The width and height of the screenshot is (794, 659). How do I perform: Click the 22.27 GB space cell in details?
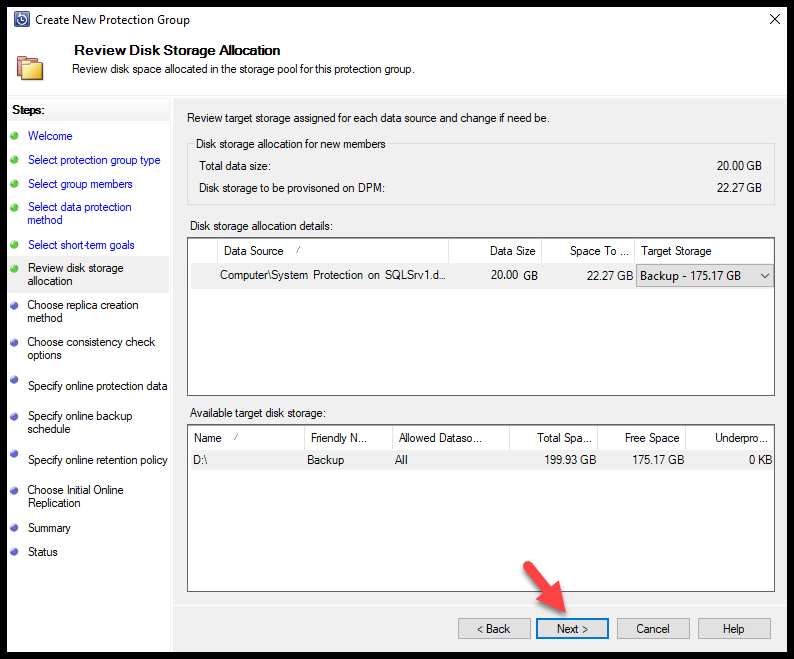coord(610,276)
